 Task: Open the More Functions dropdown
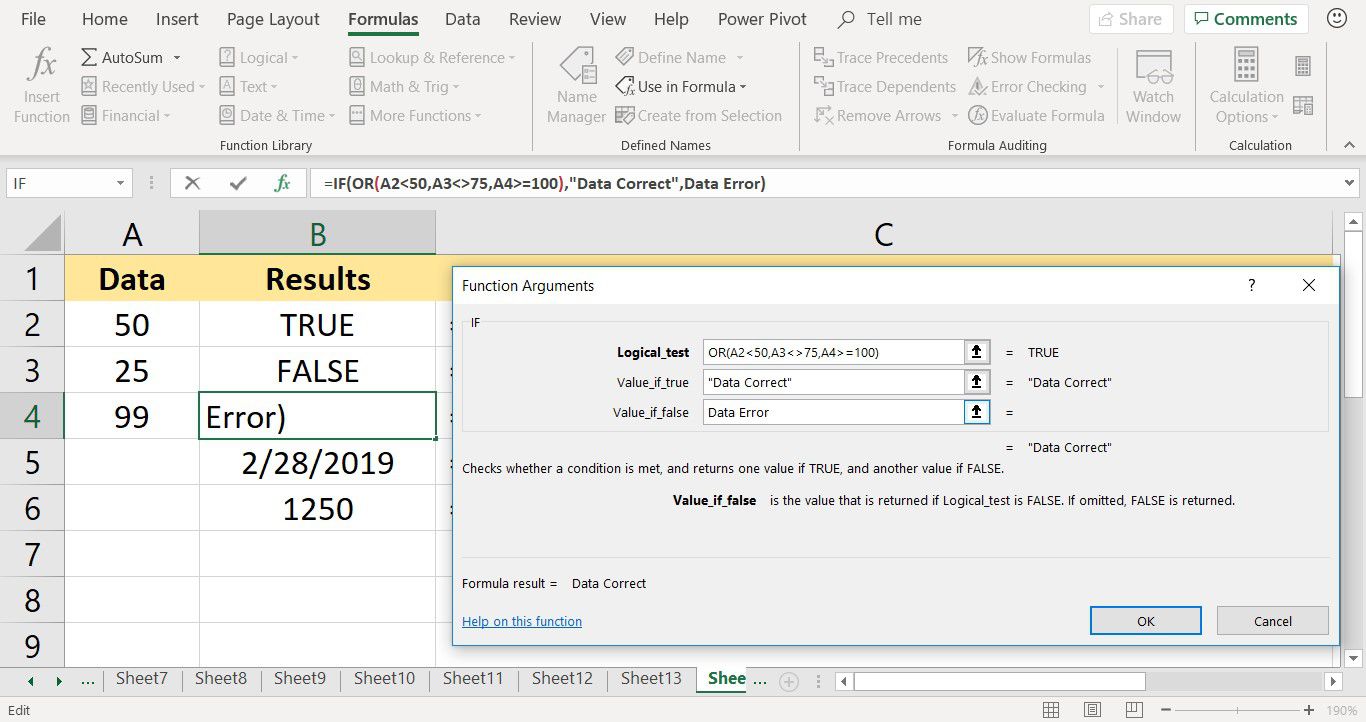tap(415, 116)
